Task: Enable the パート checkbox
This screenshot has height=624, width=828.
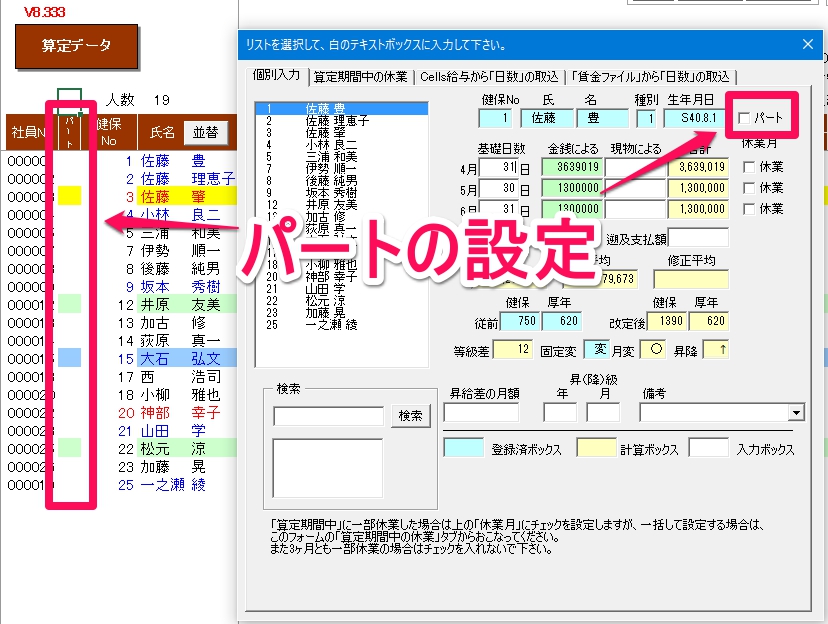Action: [x=745, y=119]
